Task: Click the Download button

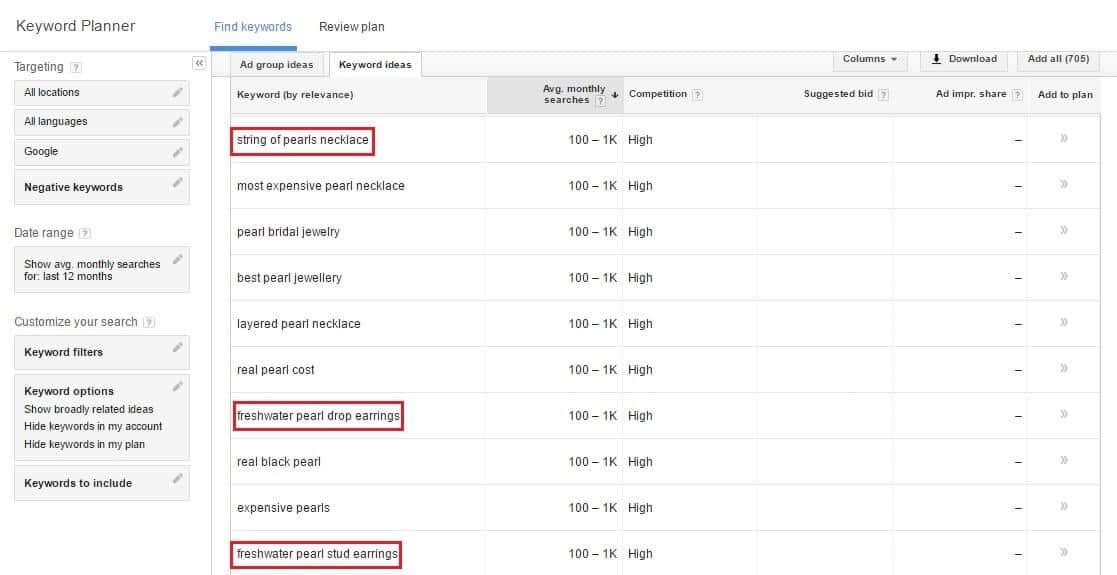Action: coord(964,59)
